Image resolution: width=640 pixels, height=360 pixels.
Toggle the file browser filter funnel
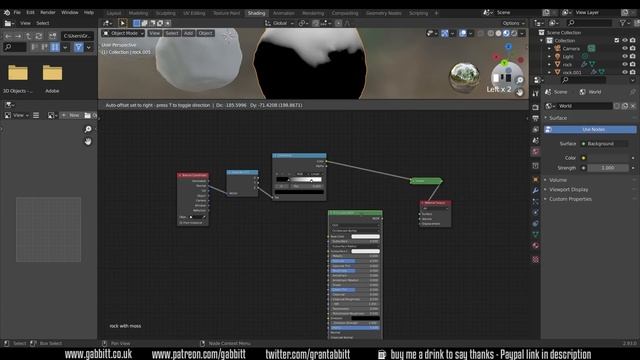click(x=78, y=48)
